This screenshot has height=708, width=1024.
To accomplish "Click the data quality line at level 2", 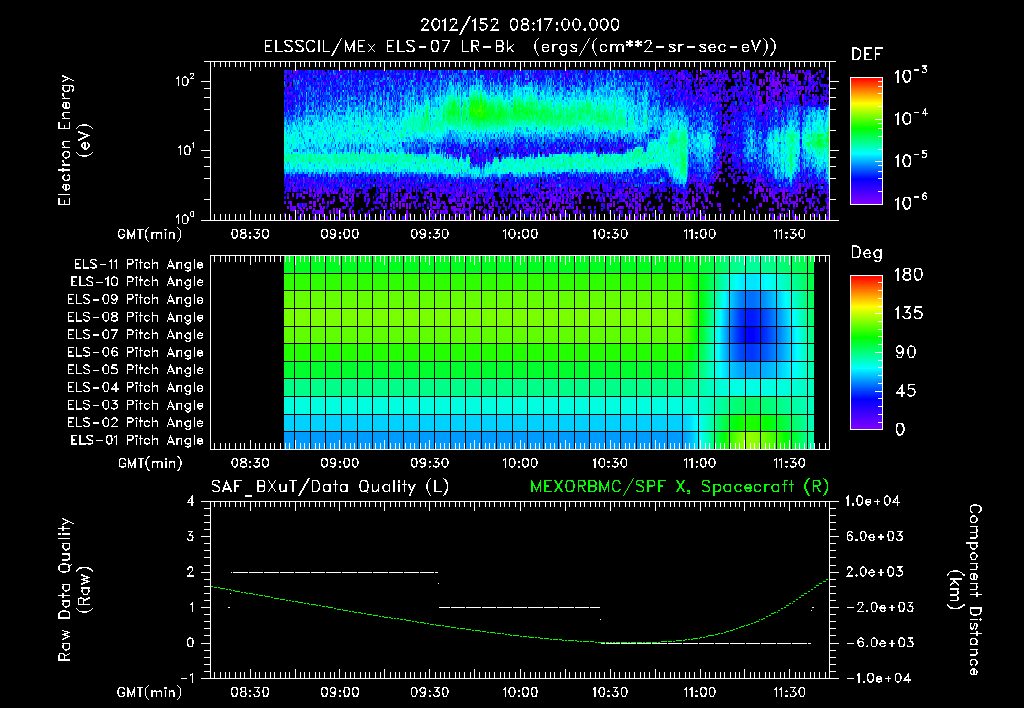I will (x=334, y=572).
